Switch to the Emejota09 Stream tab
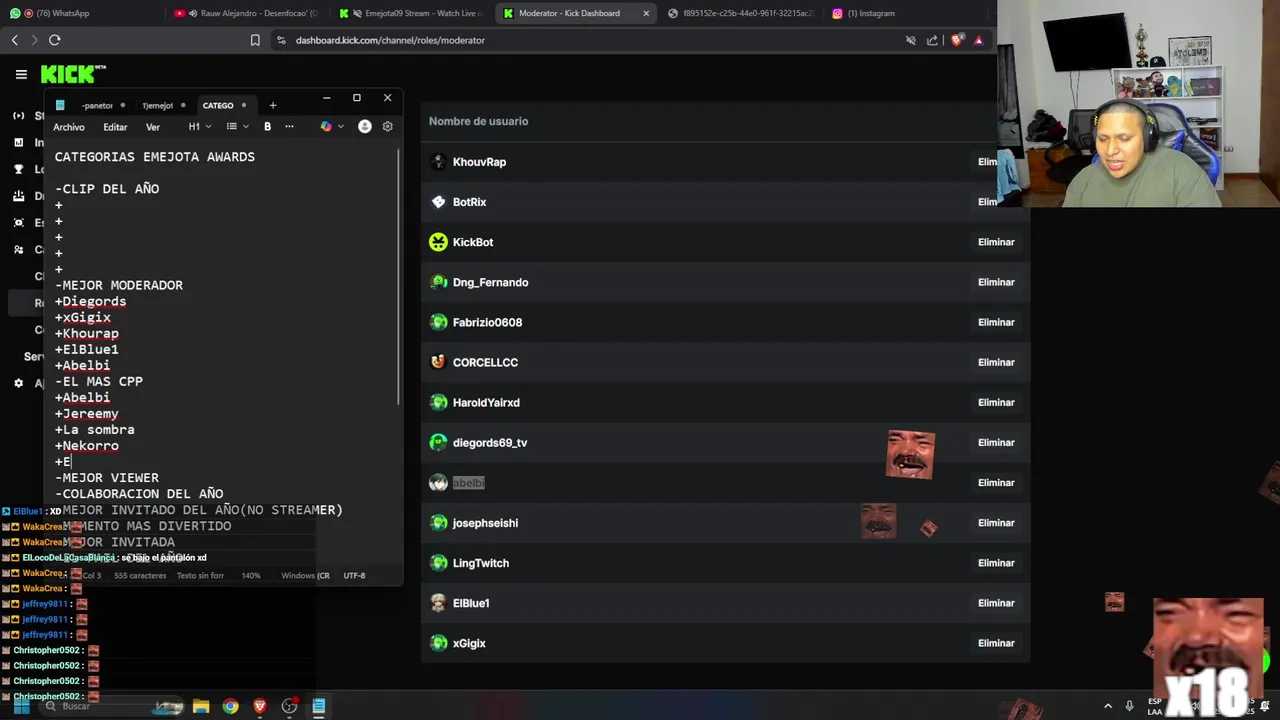 click(x=411, y=13)
